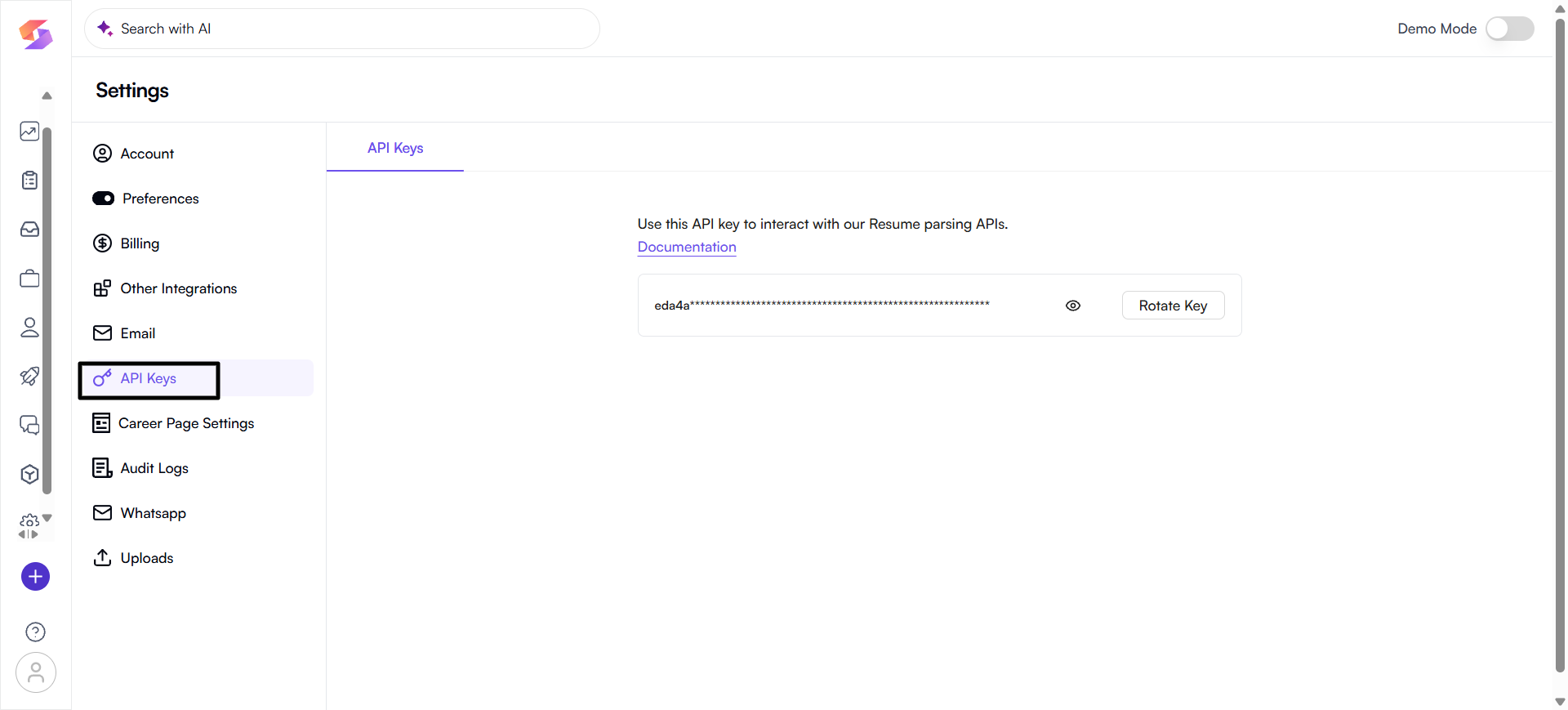
Task: Open Career Page Settings in settings menu
Action: click(186, 423)
